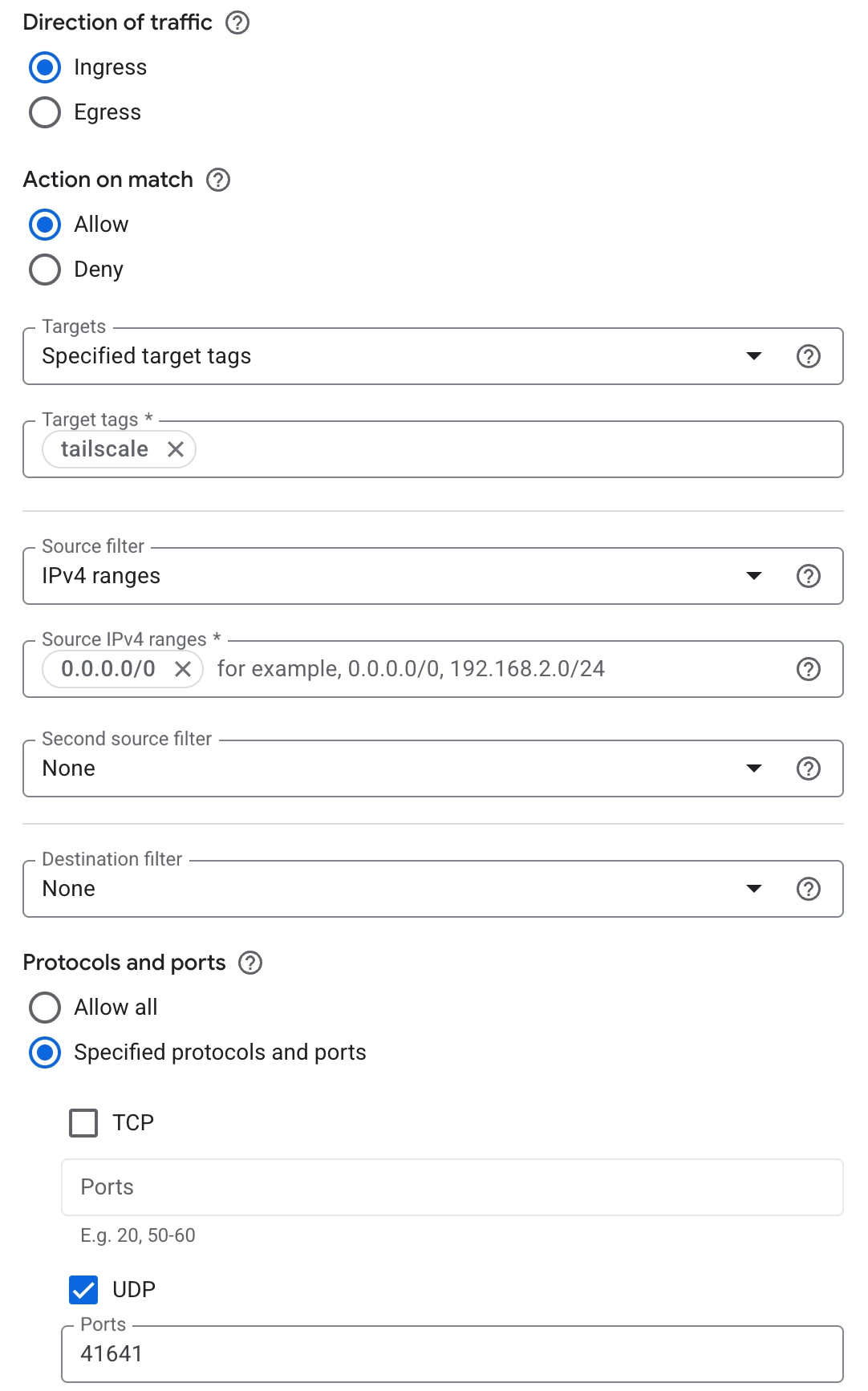Open help for Targets field
The image size is (868, 1391).
pos(808,356)
